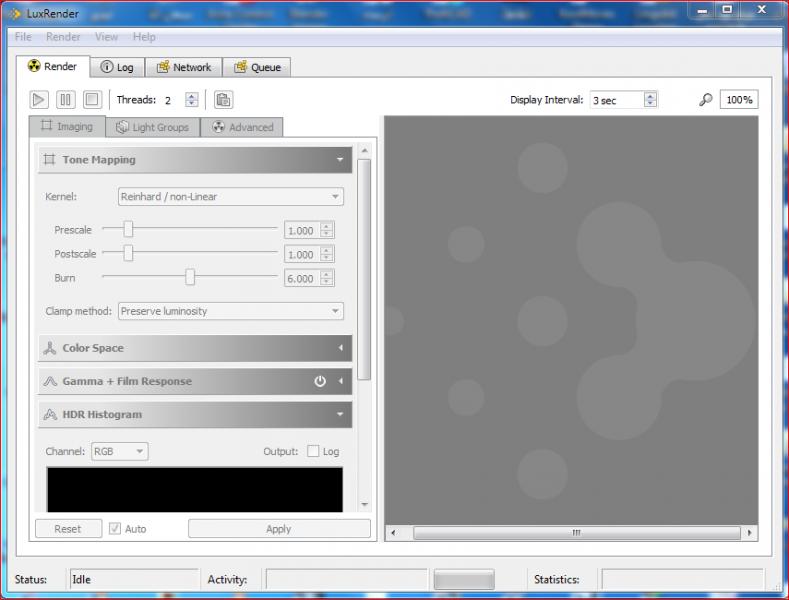Click the Reset button
Screen dimensions: 789x600
pyautogui.click(x=68, y=529)
